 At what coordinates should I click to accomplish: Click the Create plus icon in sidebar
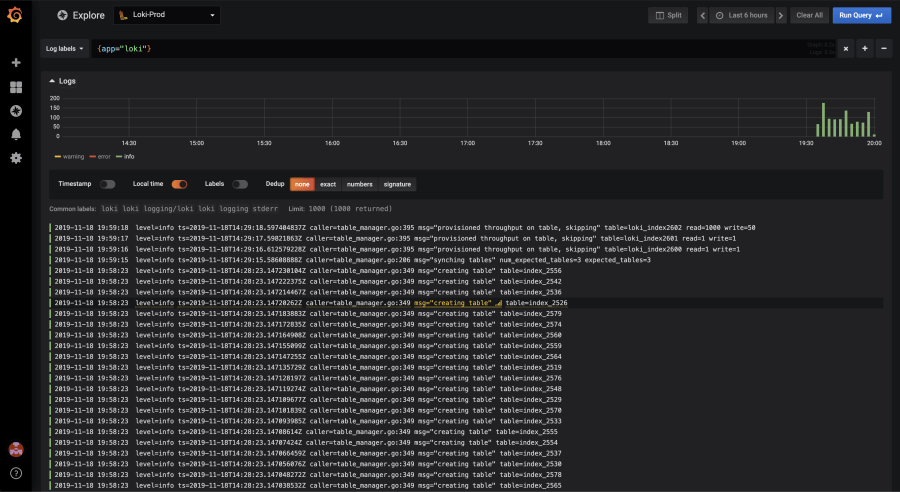(16, 63)
